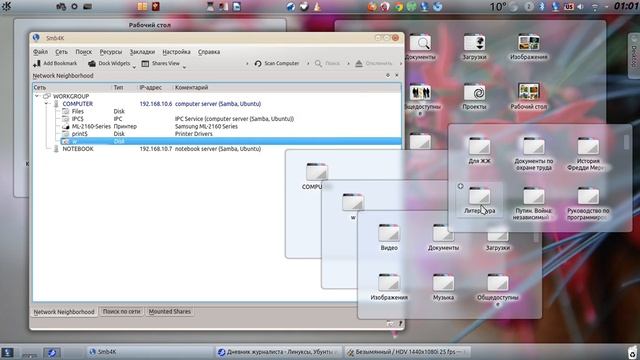Open the Shares View dropdown arrow

184,67
